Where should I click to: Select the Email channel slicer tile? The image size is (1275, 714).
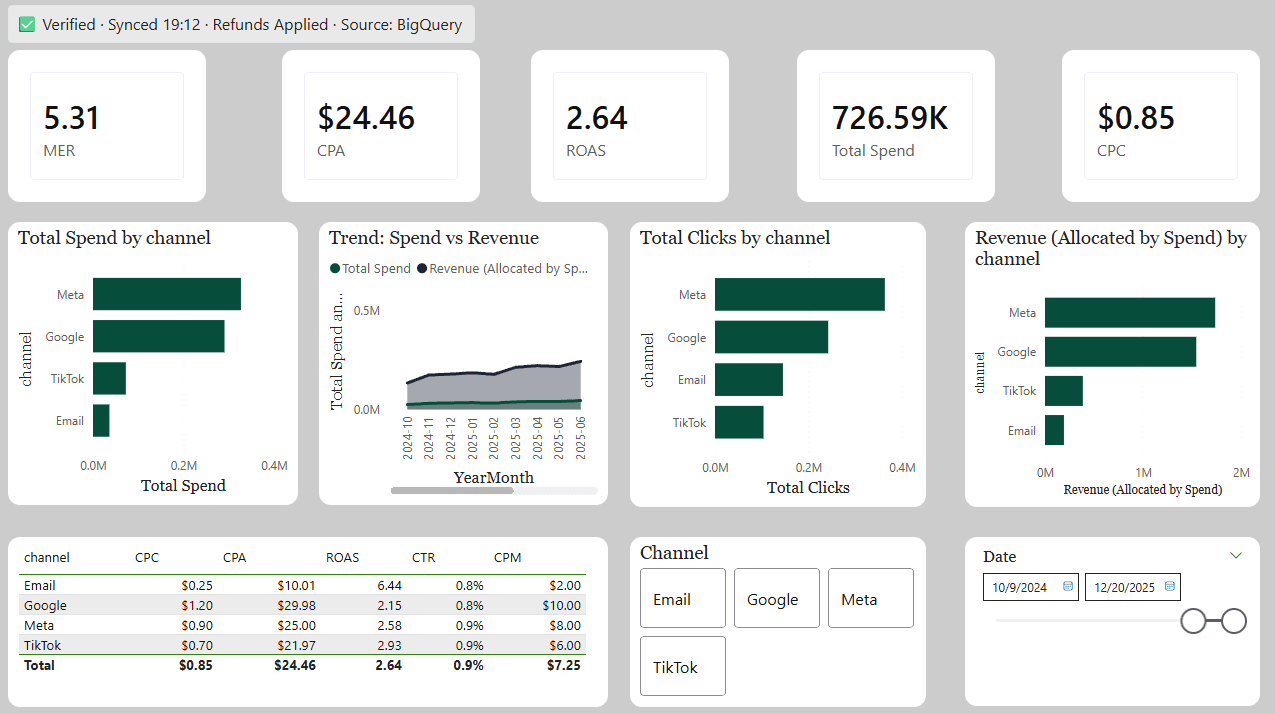pos(682,598)
